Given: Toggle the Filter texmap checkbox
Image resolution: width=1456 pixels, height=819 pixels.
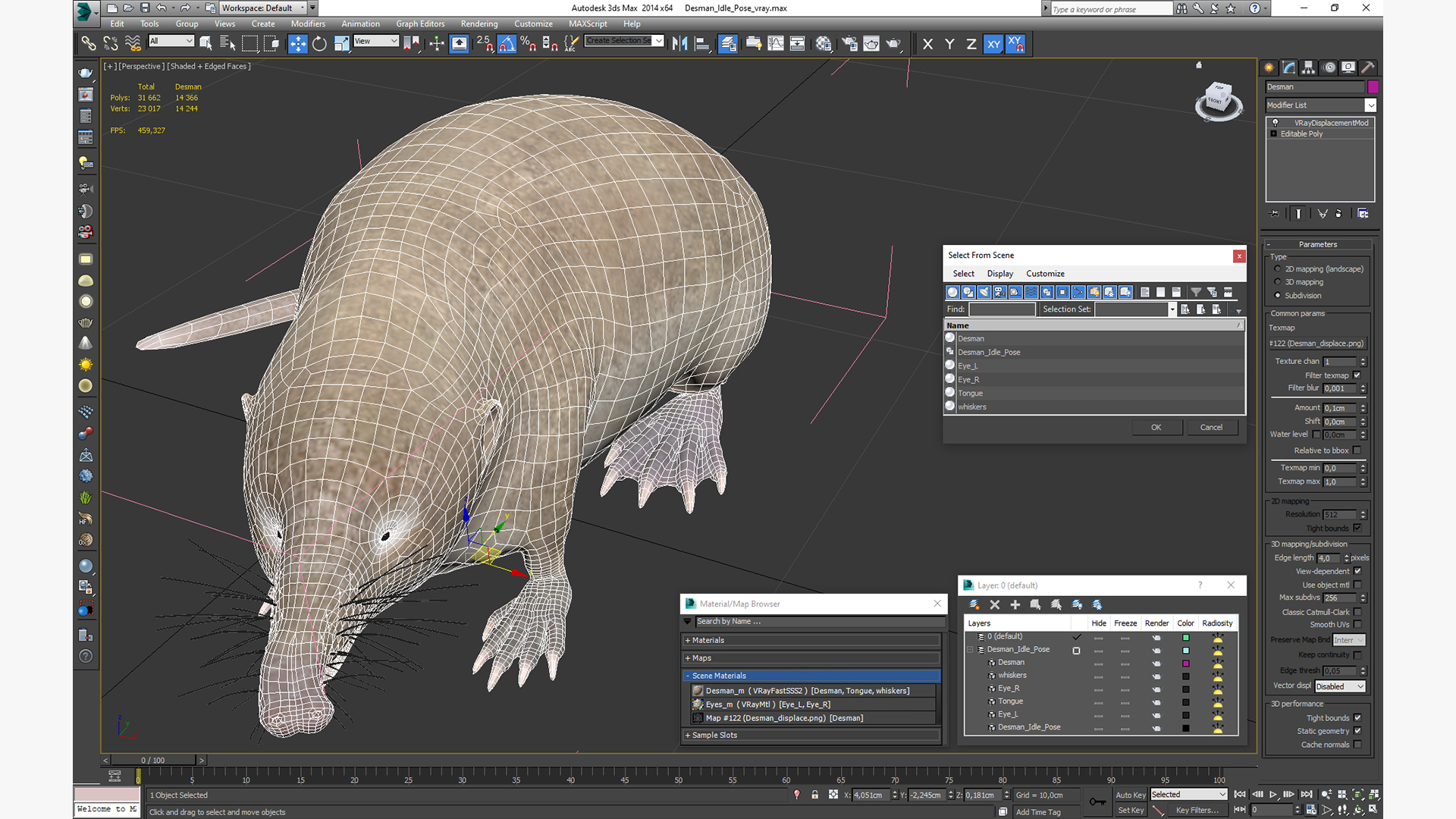Looking at the screenshot, I should click(1357, 375).
